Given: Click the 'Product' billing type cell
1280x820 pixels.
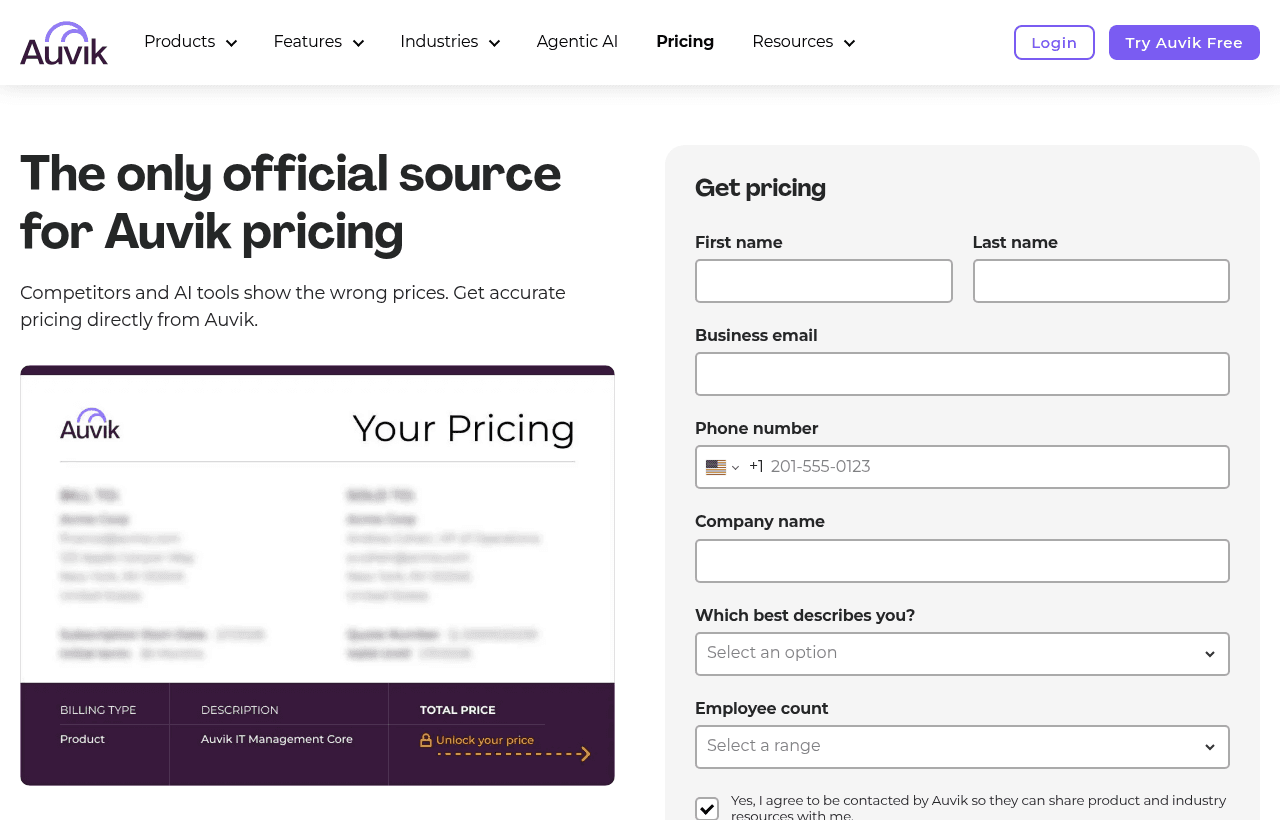Looking at the screenshot, I should [x=82, y=740].
